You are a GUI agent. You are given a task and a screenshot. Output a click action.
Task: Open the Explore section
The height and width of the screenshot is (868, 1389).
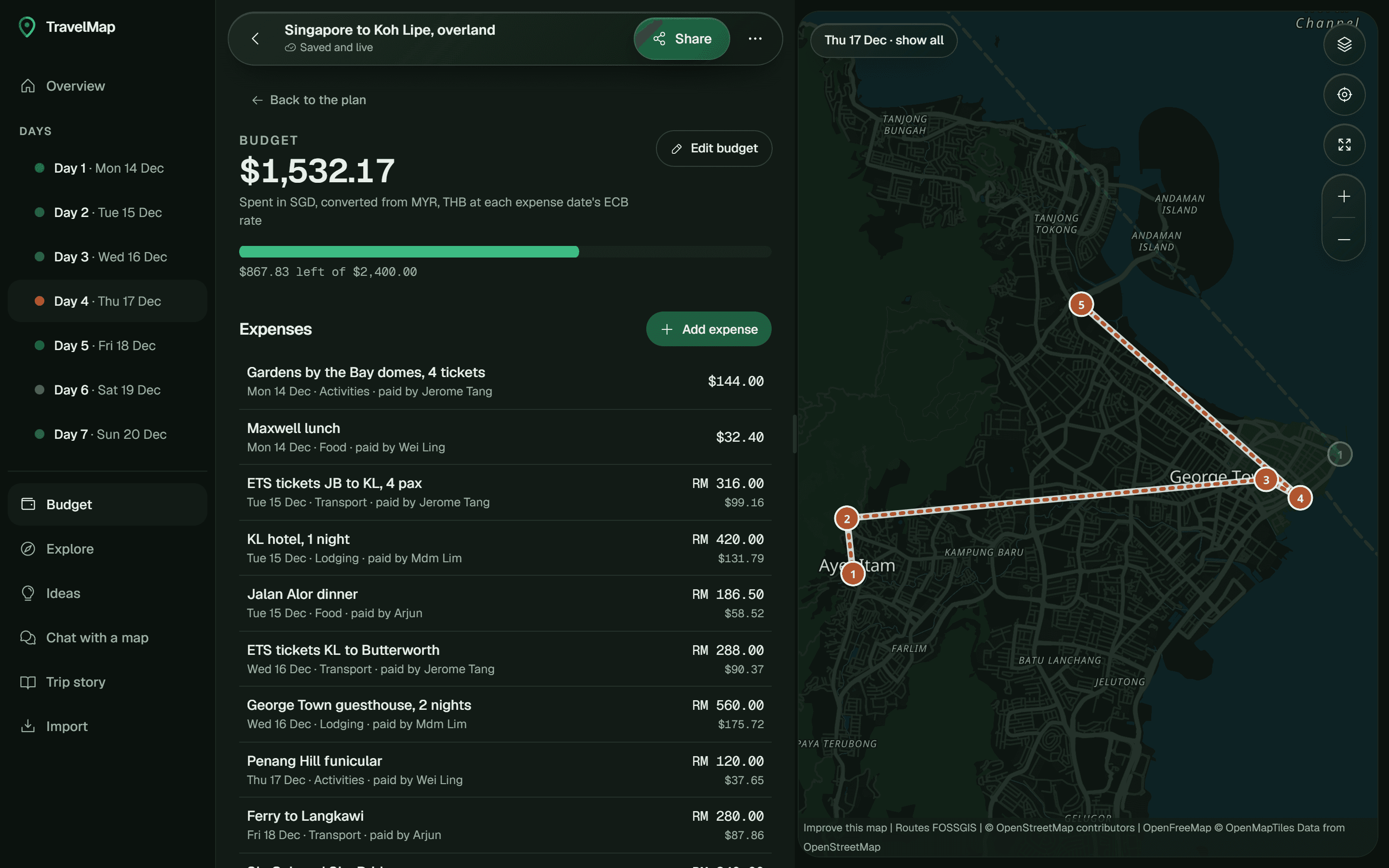[108, 549]
